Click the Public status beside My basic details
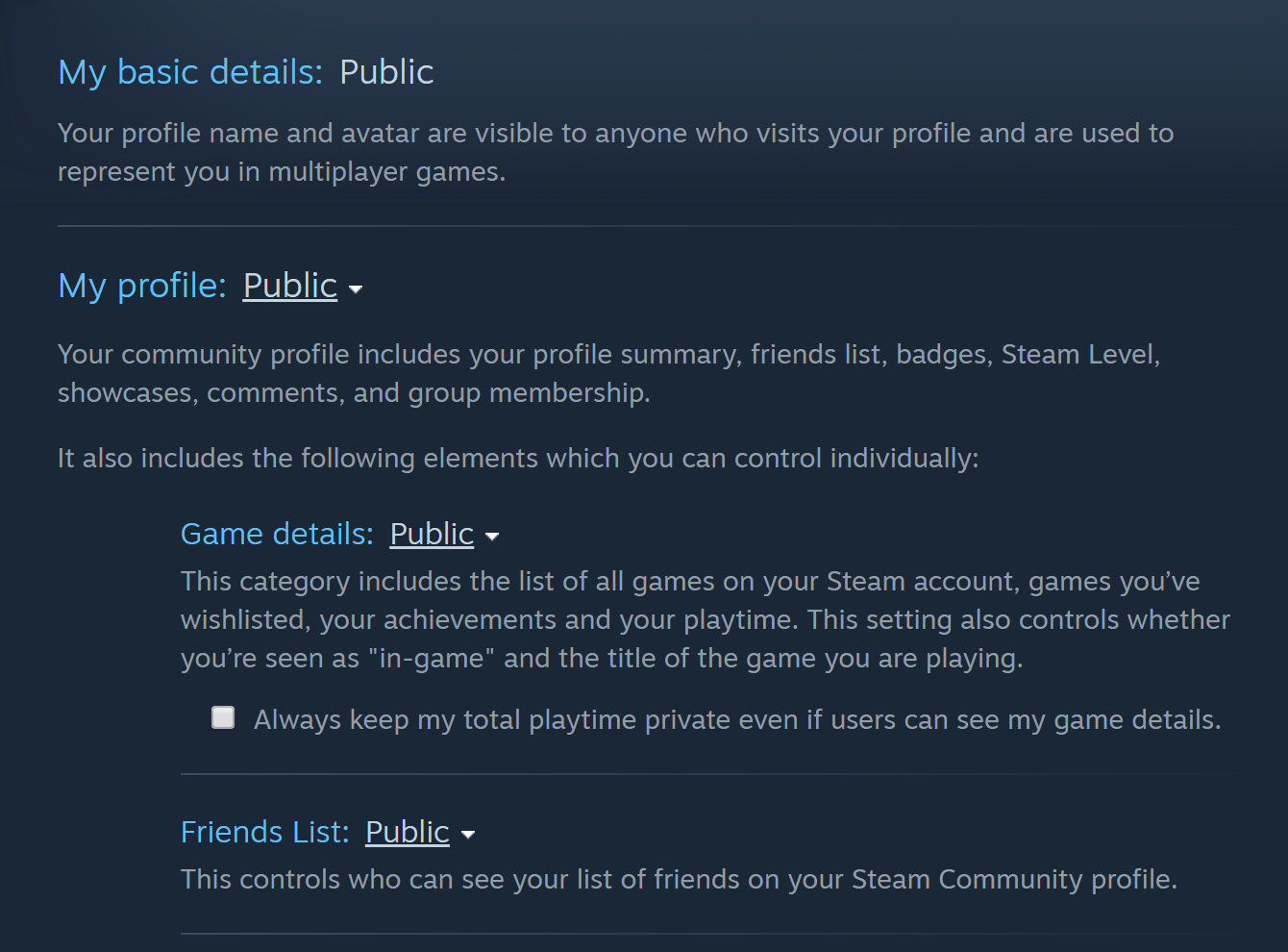 pyautogui.click(x=386, y=72)
